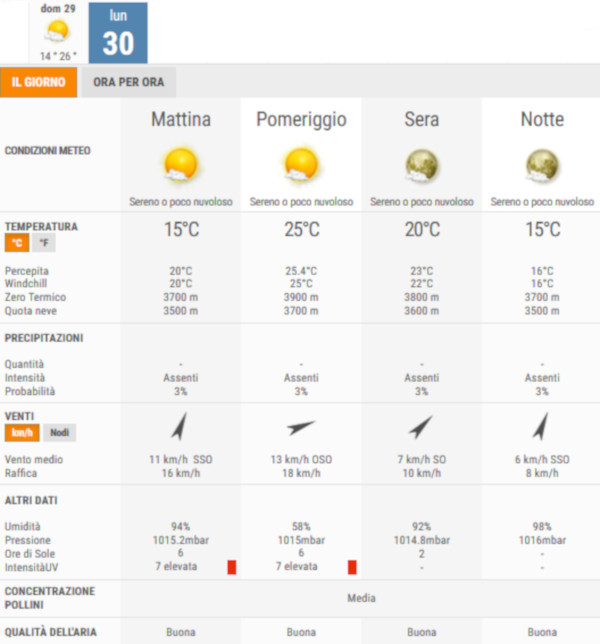Click the 20°C Sera temperature
This screenshot has width=600, height=644.
pos(422,229)
